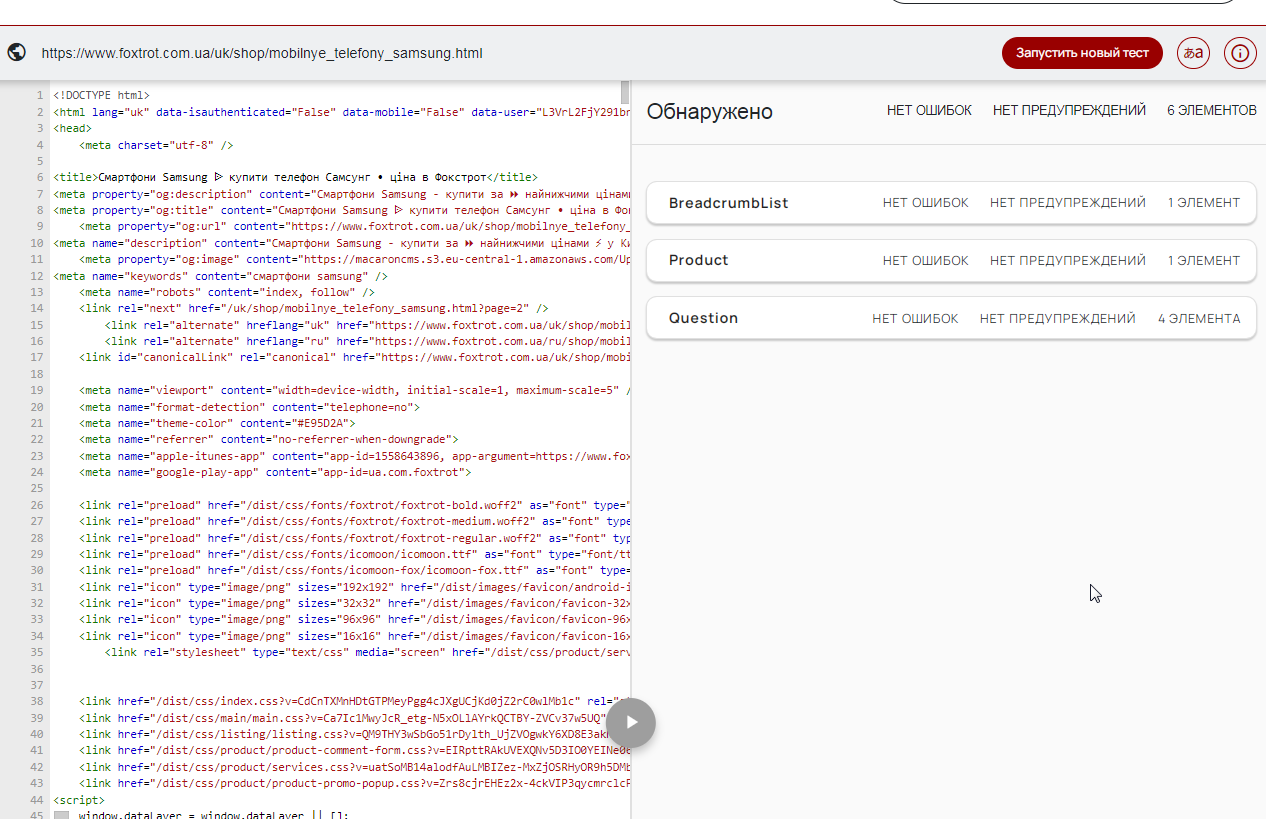Open the language selector icon
1266x819 pixels.
pyautogui.click(x=1193, y=53)
